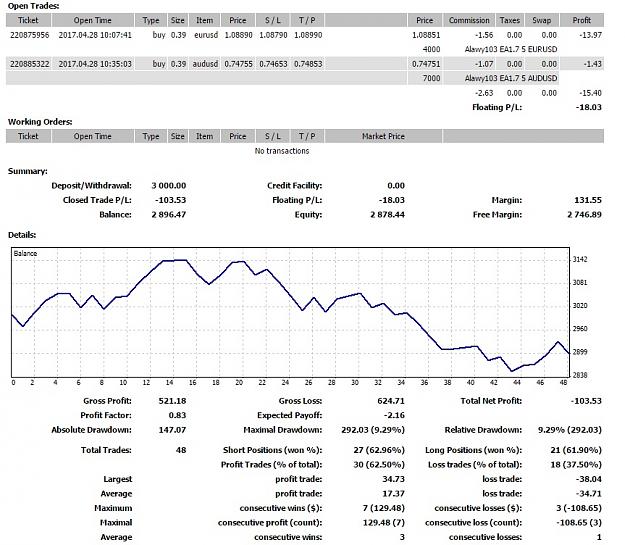Click the eurusd item cell
This screenshot has height=545, width=625.
click(x=206, y=35)
